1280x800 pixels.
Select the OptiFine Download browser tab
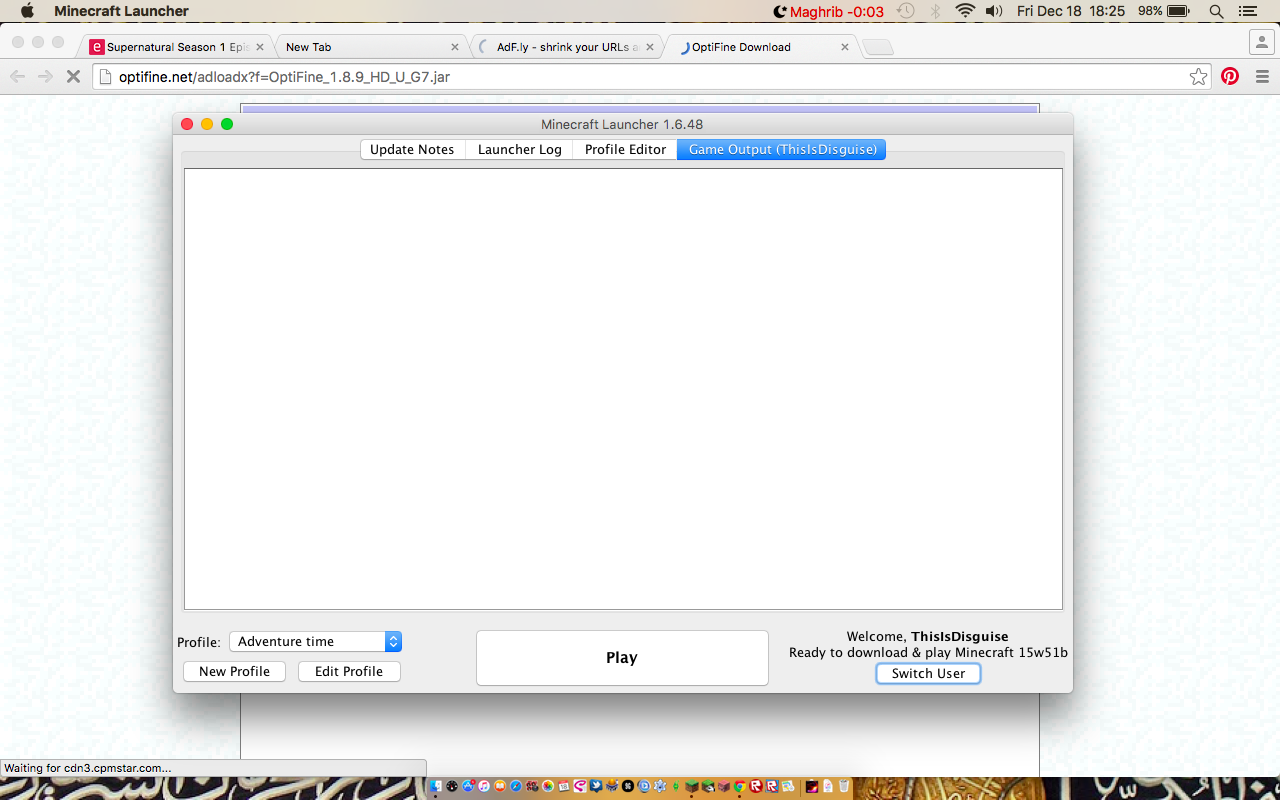click(x=761, y=47)
